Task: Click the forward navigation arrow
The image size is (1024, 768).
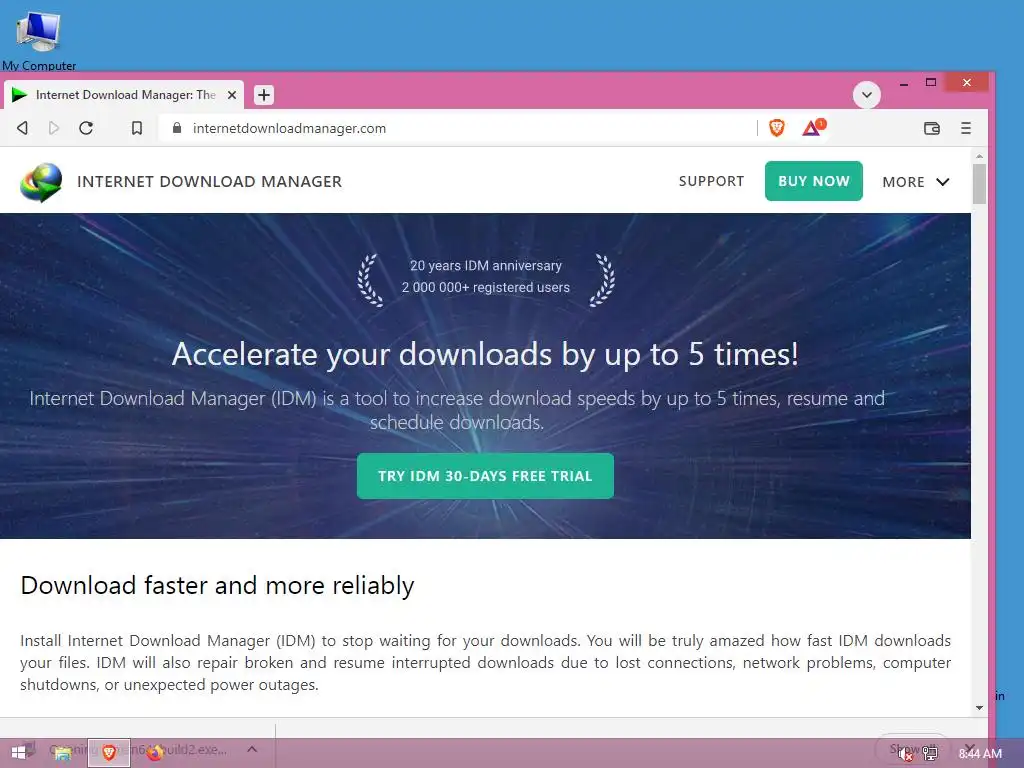Action: click(x=54, y=128)
